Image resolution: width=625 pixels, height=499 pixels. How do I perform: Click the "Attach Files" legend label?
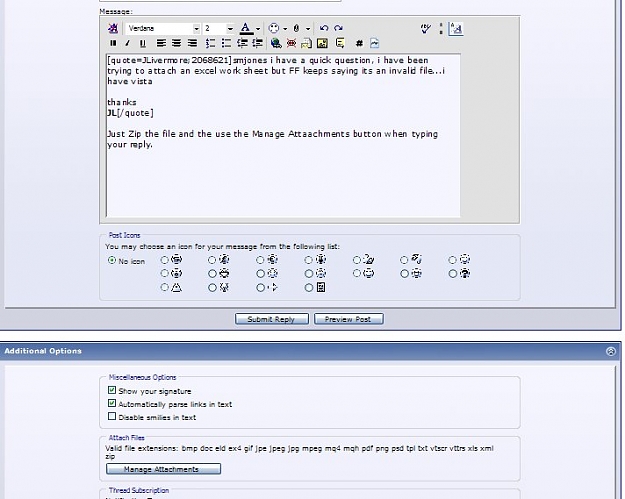pyautogui.click(x=127, y=438)
